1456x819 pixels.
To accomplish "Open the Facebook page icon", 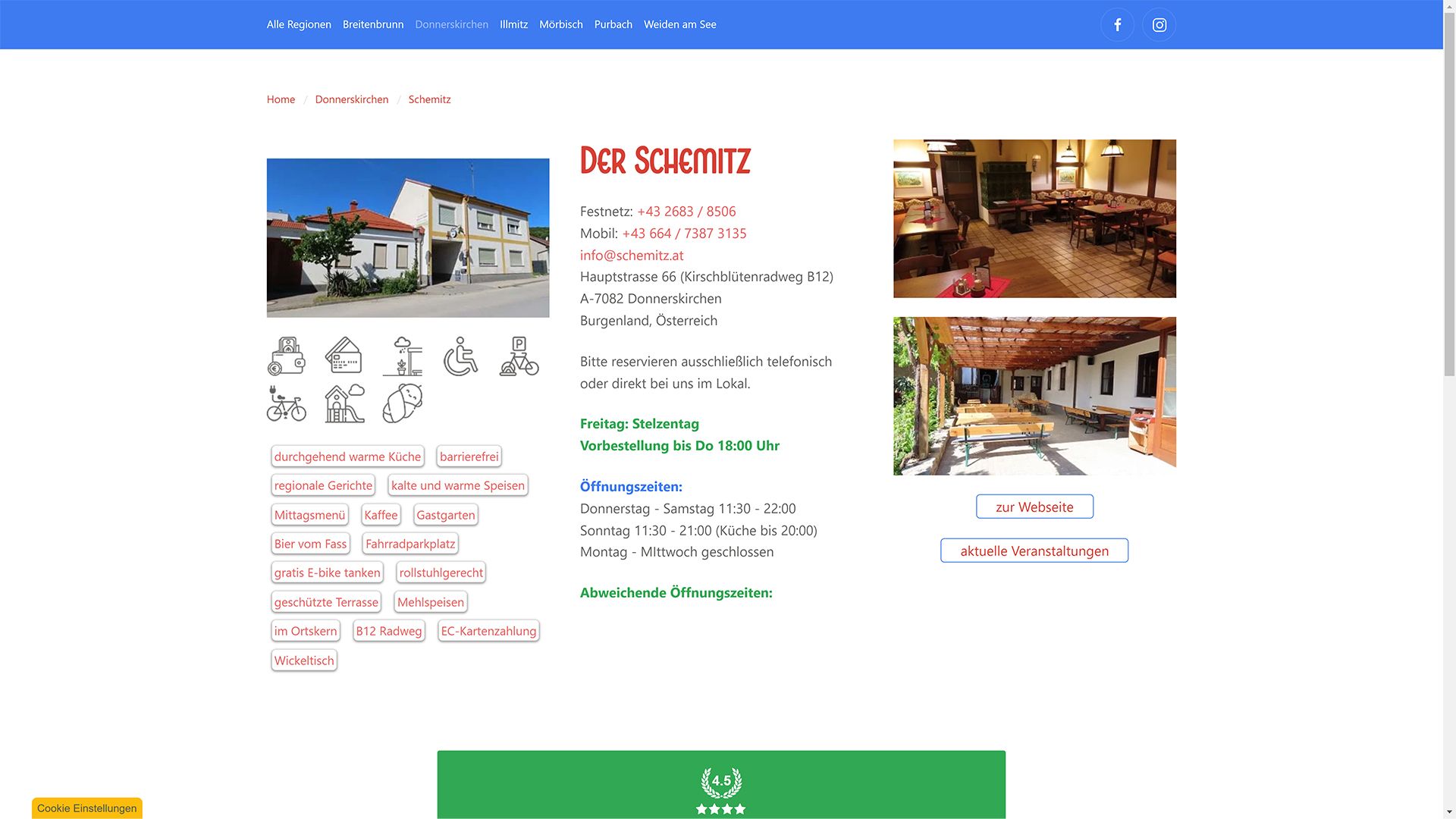I will [x=1117, y=25].
